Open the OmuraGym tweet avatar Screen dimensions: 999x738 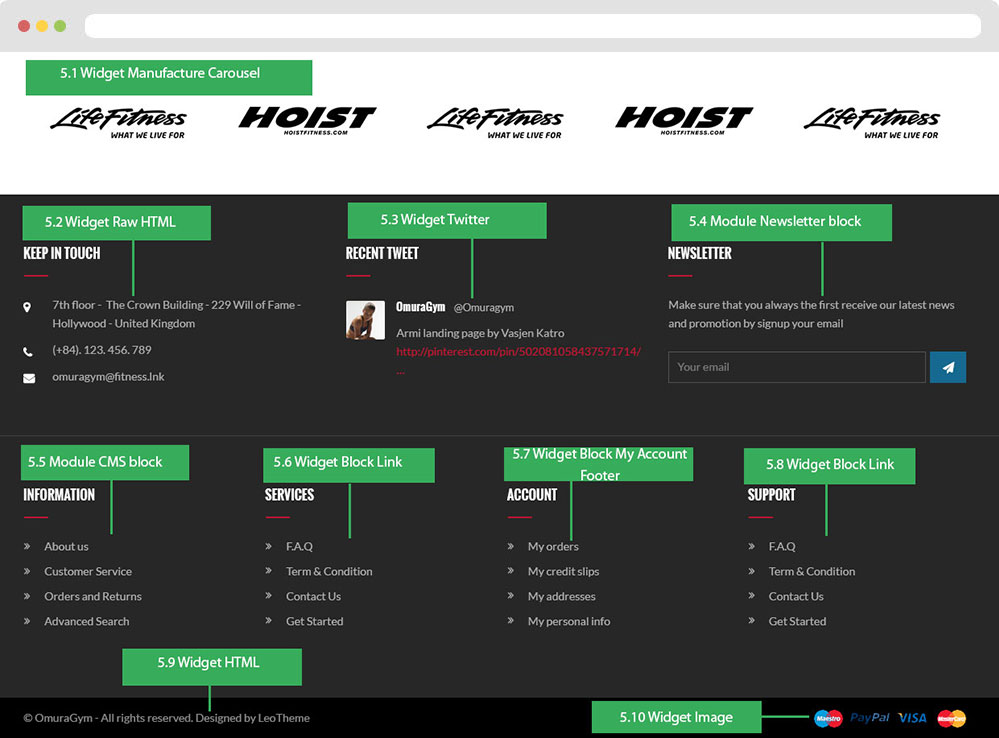point(365,320)
